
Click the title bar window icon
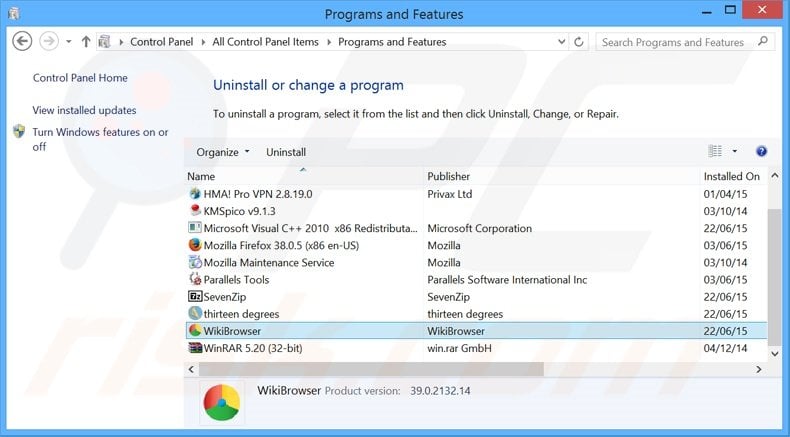[14, 14]
